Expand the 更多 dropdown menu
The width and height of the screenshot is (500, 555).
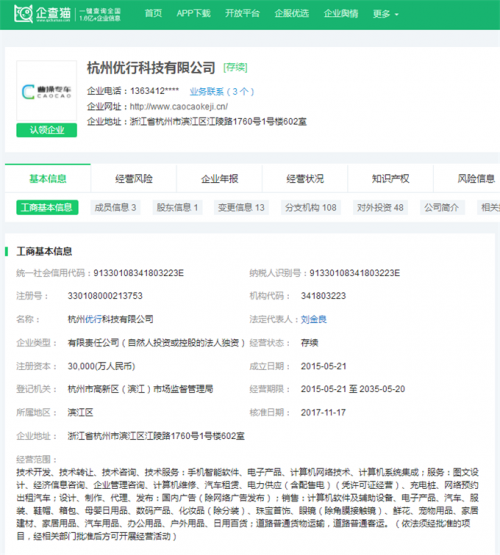[x=385, y=14]
